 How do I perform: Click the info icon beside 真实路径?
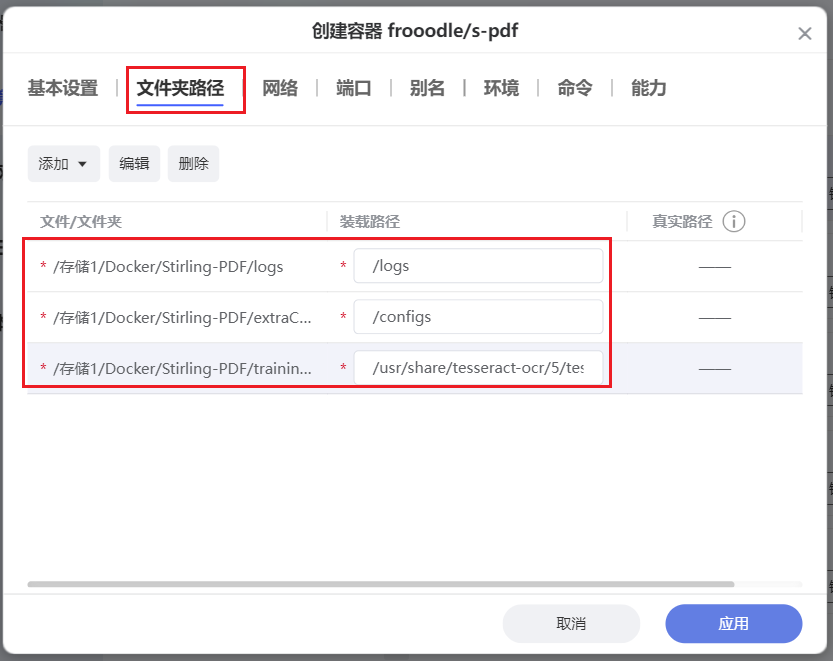[734, 222]
